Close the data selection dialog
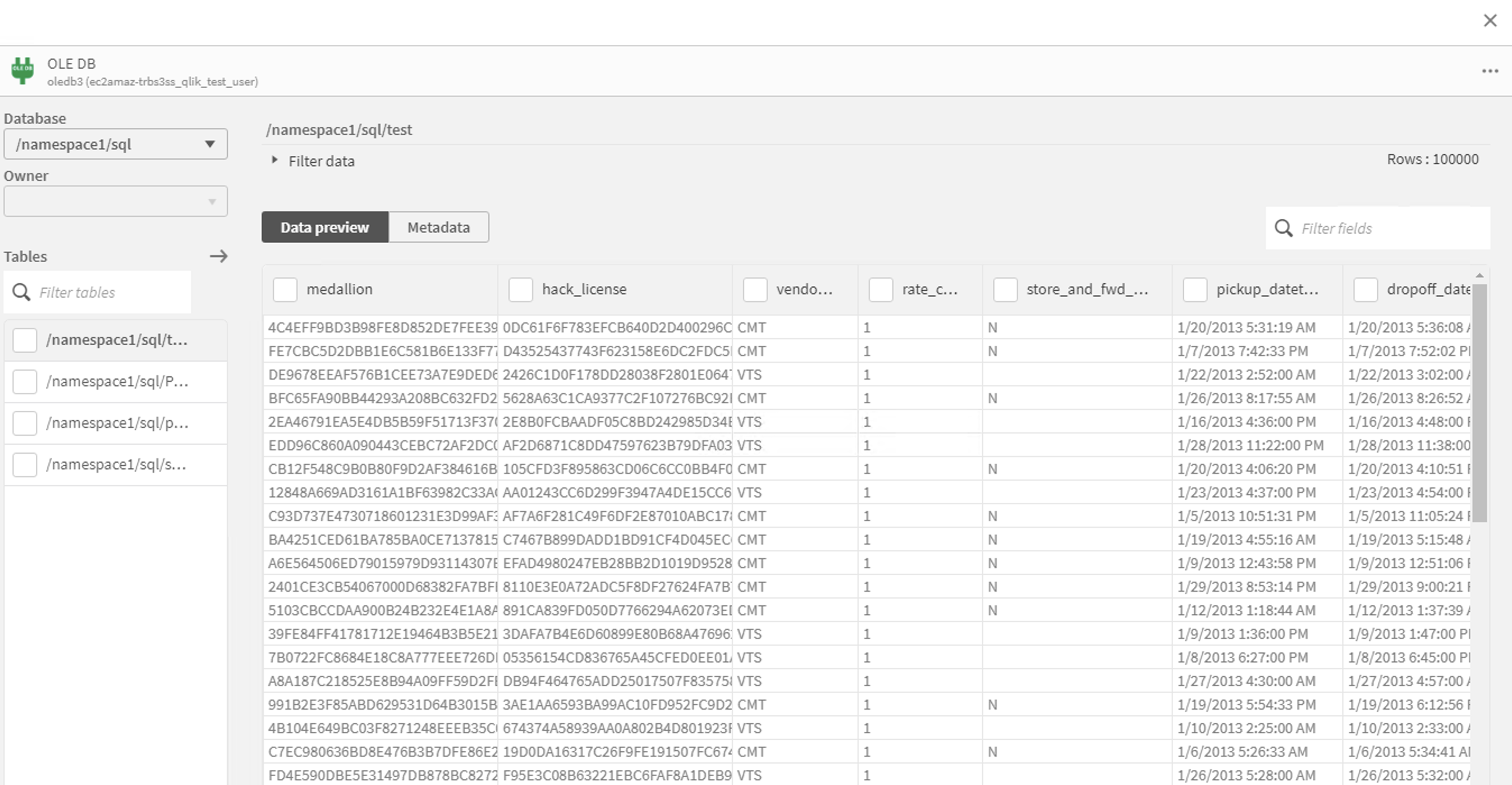Image resolution: width=1512 pixels, height=785 pixels. pyautogui.click(x=1490, y=21)
